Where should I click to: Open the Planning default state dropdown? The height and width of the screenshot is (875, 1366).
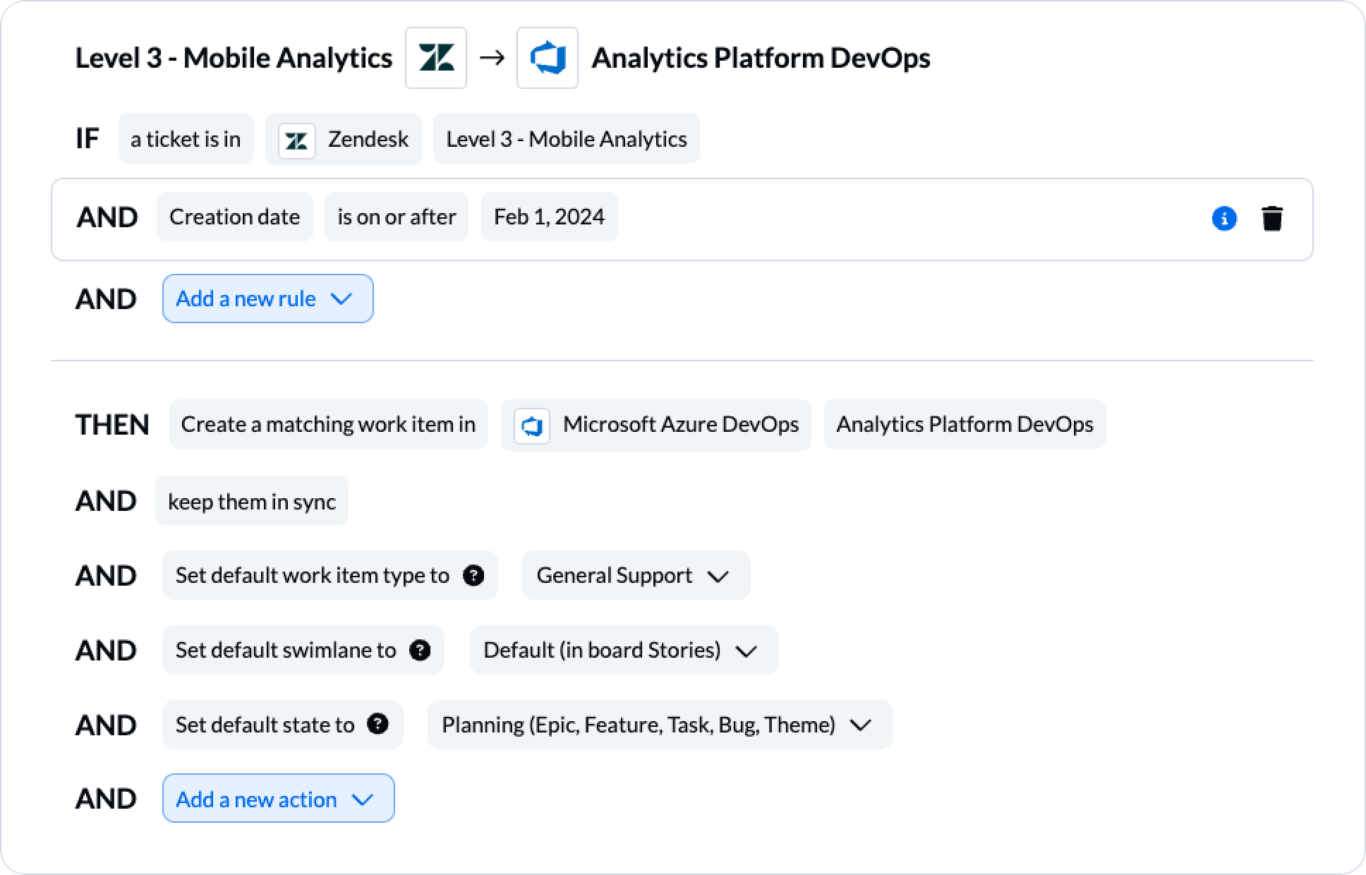(659, 724)
